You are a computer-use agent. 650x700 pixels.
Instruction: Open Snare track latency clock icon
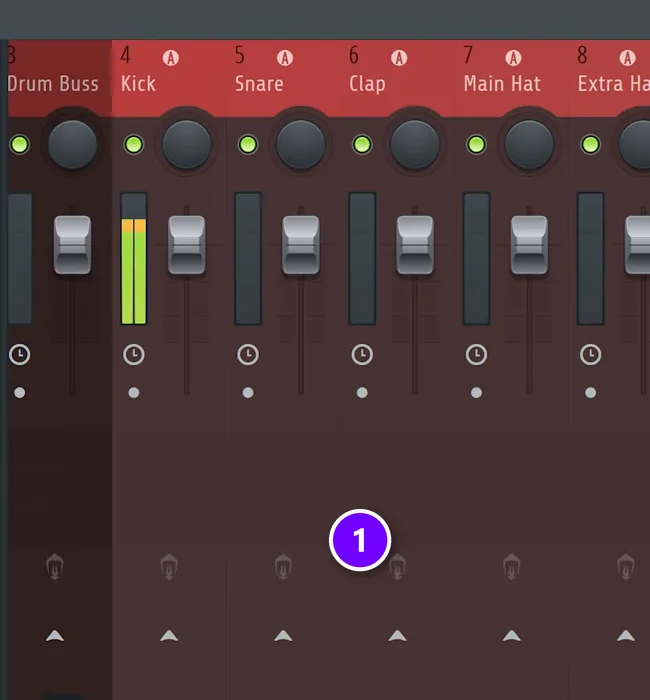248,354
